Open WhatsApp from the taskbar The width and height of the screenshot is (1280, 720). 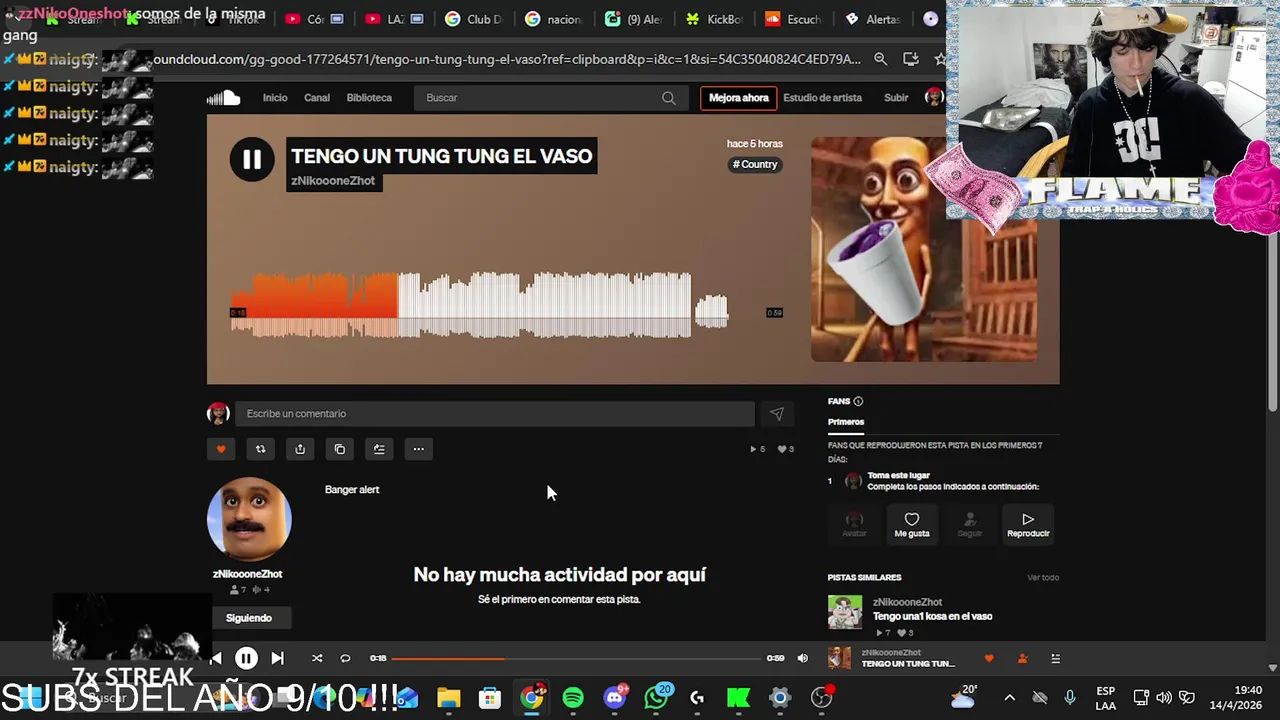coord(657,697)
